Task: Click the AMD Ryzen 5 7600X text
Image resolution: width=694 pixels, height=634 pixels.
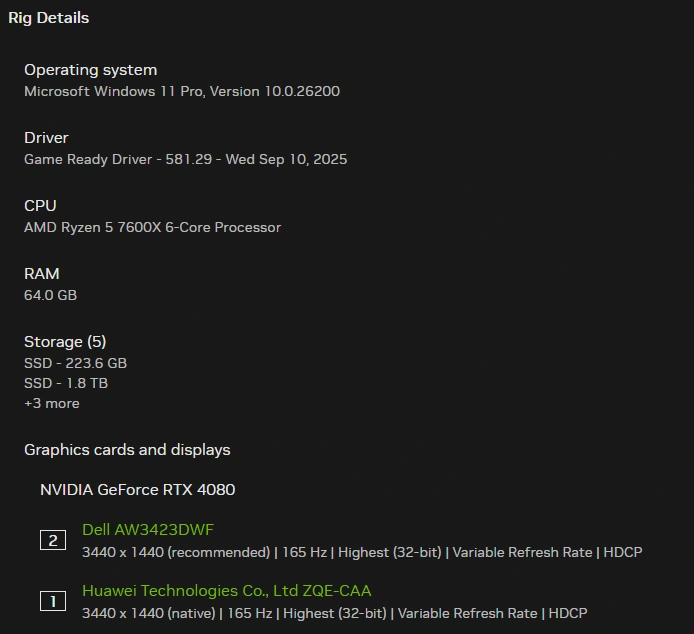Action: click(152, 227)
